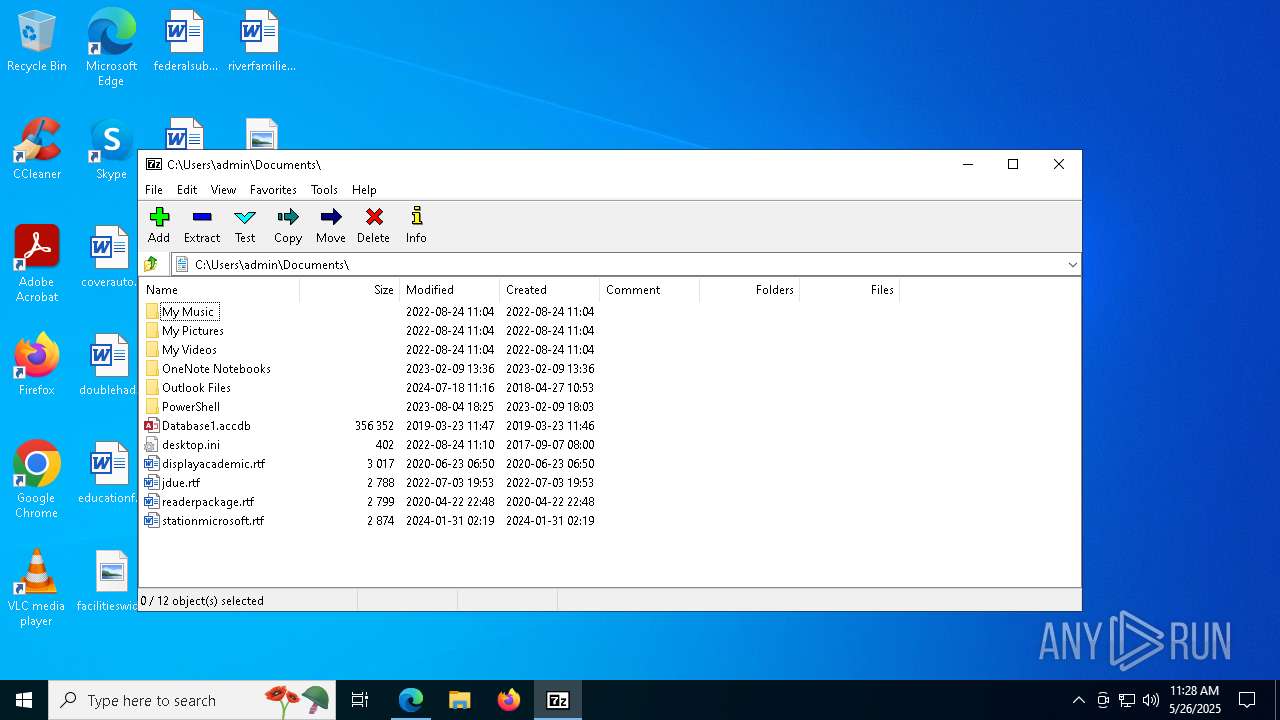Click the Add toolbar icon

click(159, 217)
